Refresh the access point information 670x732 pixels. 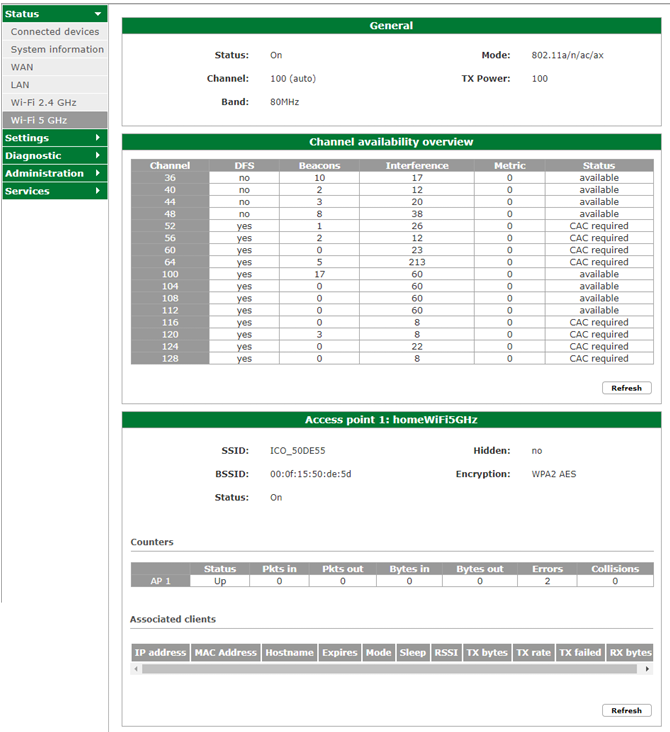(627, 711)
